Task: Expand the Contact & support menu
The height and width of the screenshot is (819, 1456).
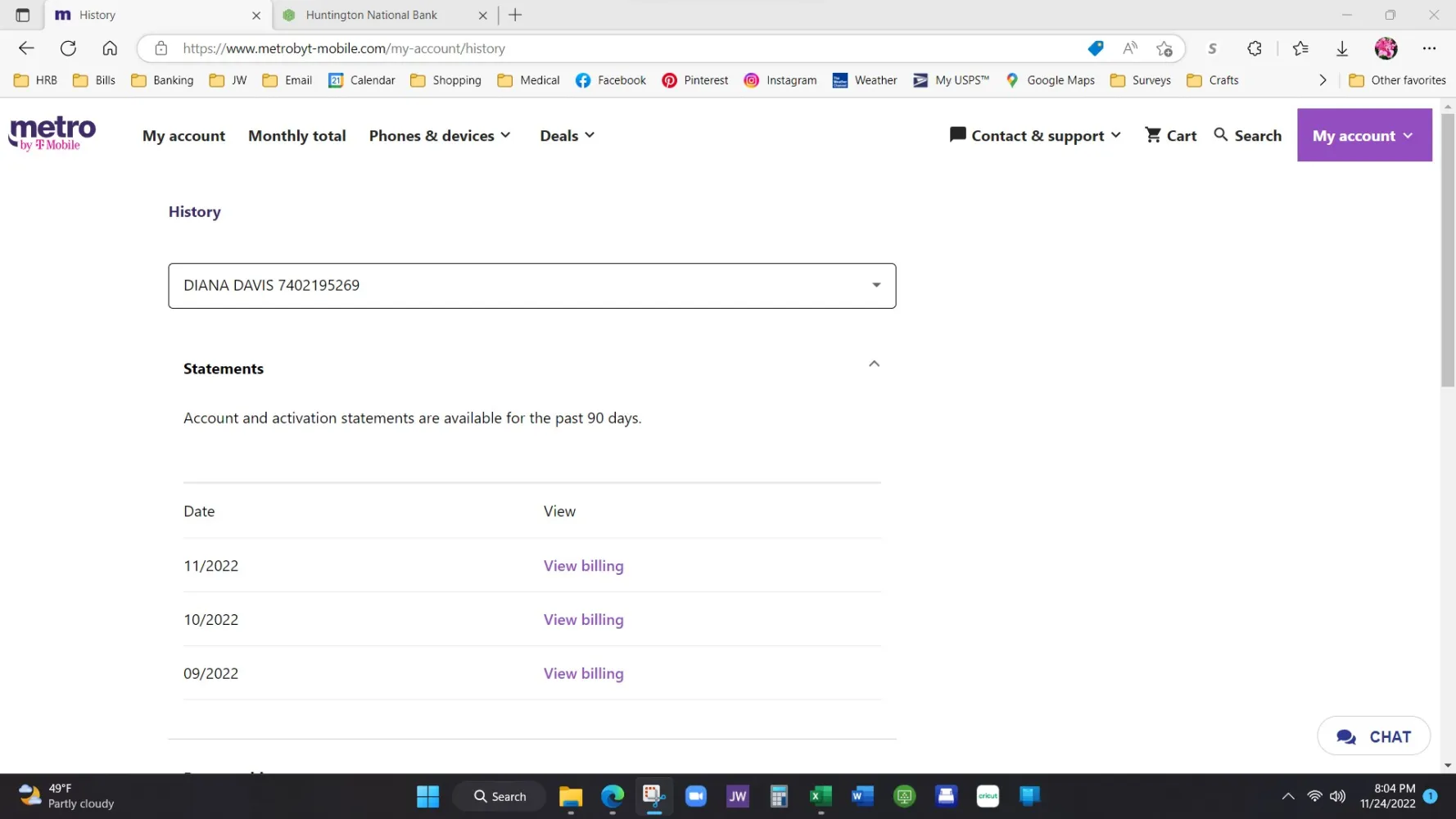Action: click(1035, 136)
